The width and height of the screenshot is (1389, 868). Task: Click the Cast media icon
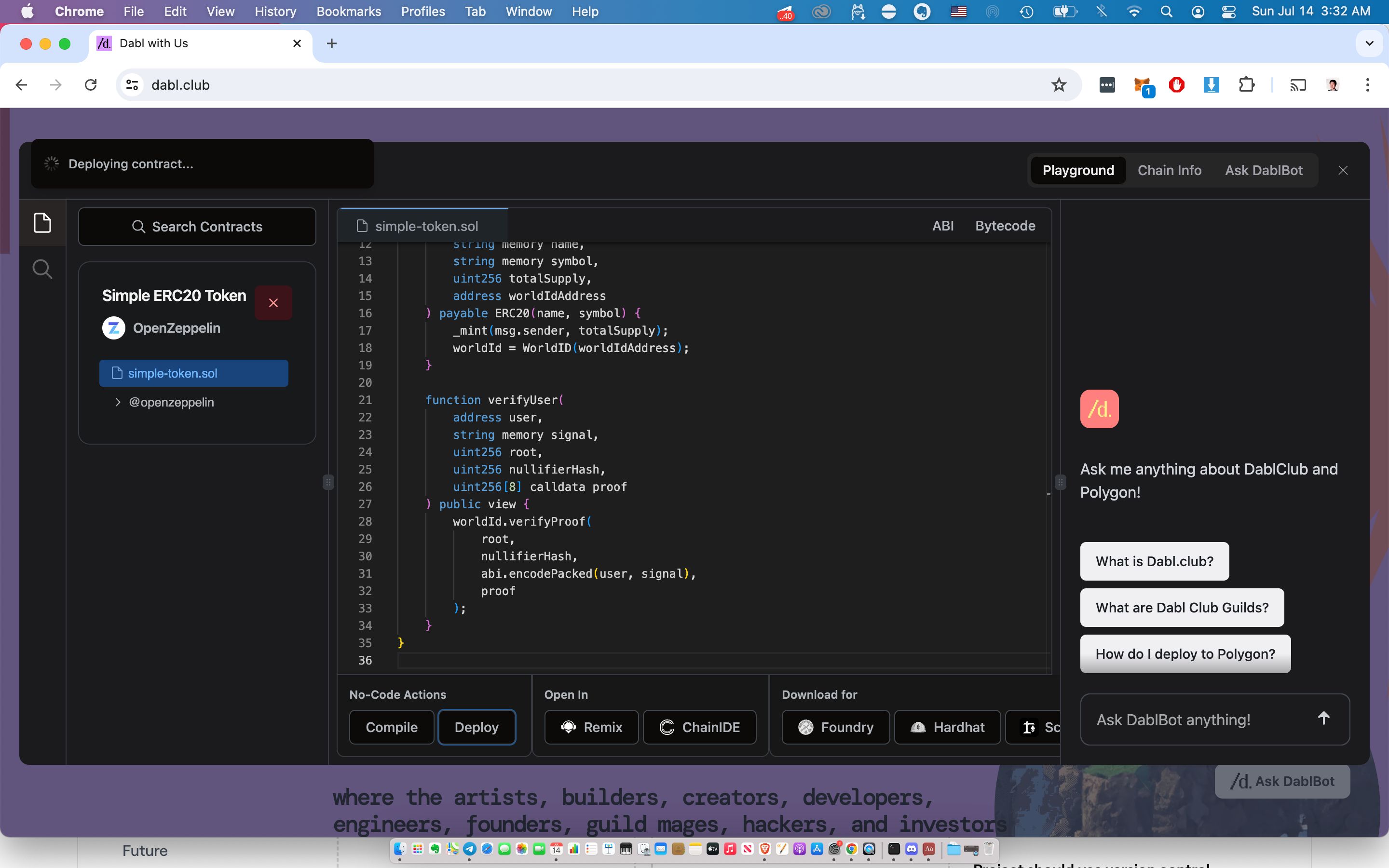coord(1298,85)
